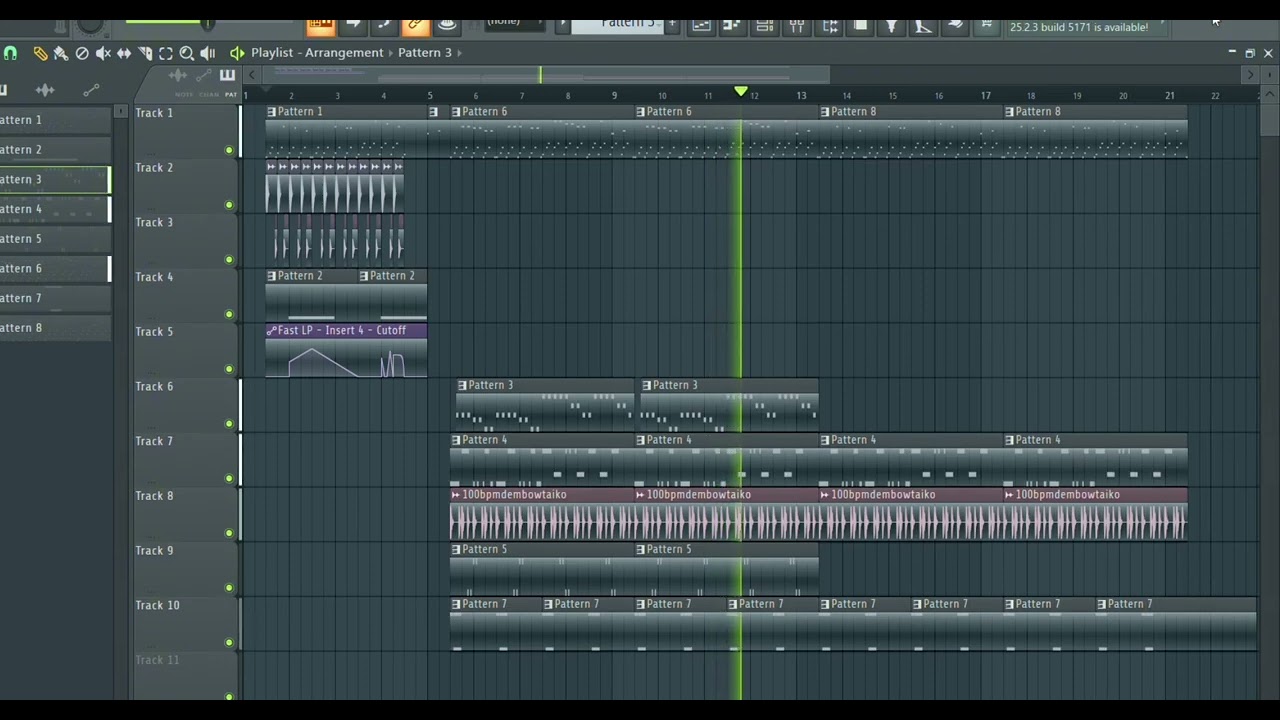Expand the arrow after Arrangement breadcrumb
Screen dimensions: 1280x720
pos(390,53)
